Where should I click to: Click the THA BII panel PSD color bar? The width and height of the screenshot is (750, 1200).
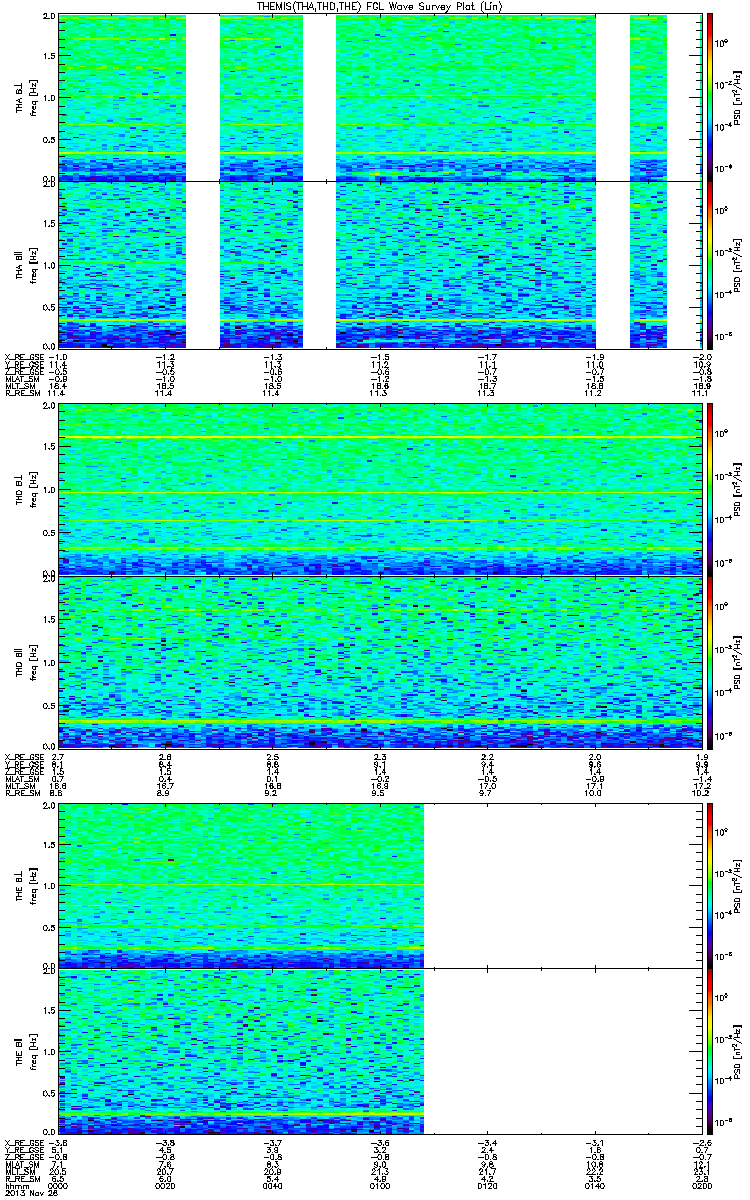(711, 264)
